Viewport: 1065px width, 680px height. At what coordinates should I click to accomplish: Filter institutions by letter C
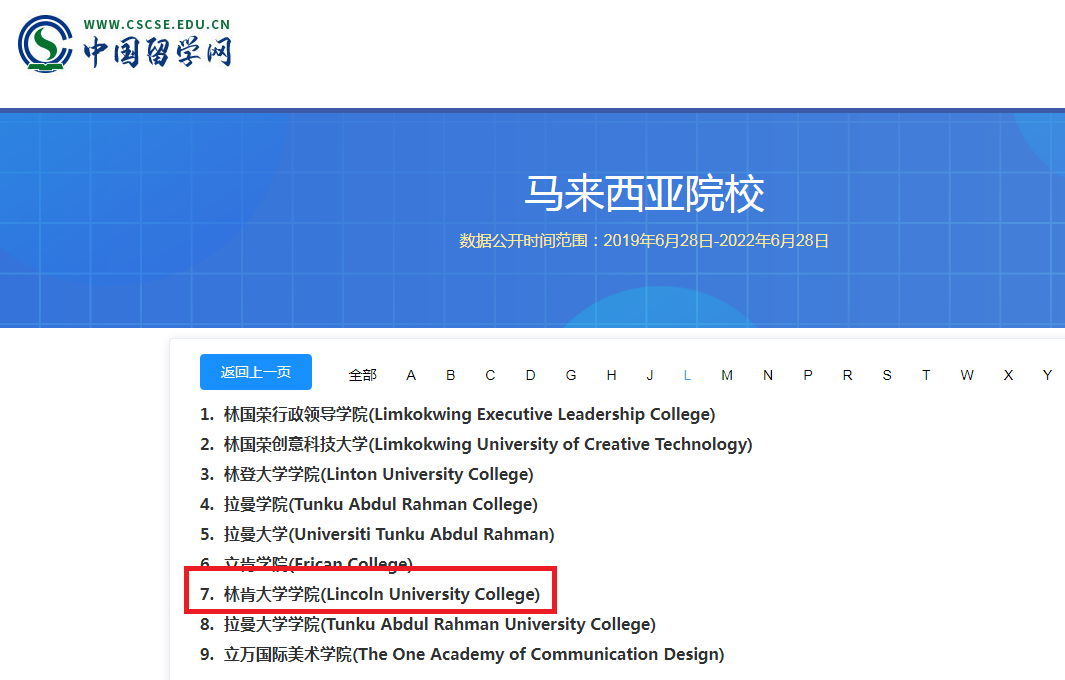click(490, 375)
